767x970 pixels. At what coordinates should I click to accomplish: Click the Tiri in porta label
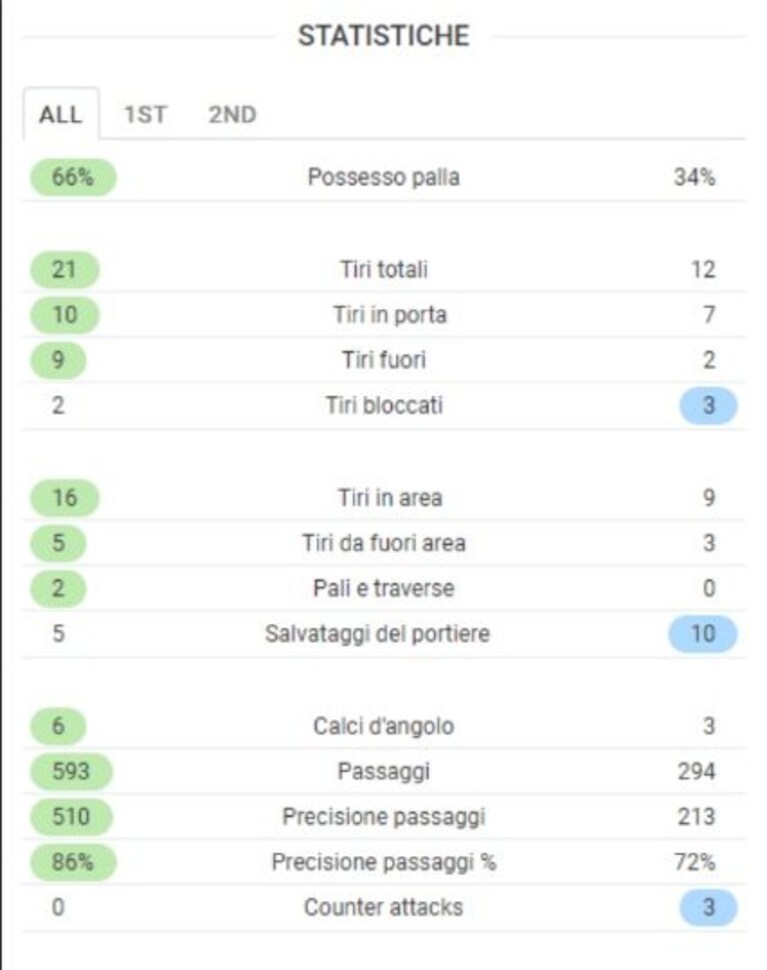[390, 315]
